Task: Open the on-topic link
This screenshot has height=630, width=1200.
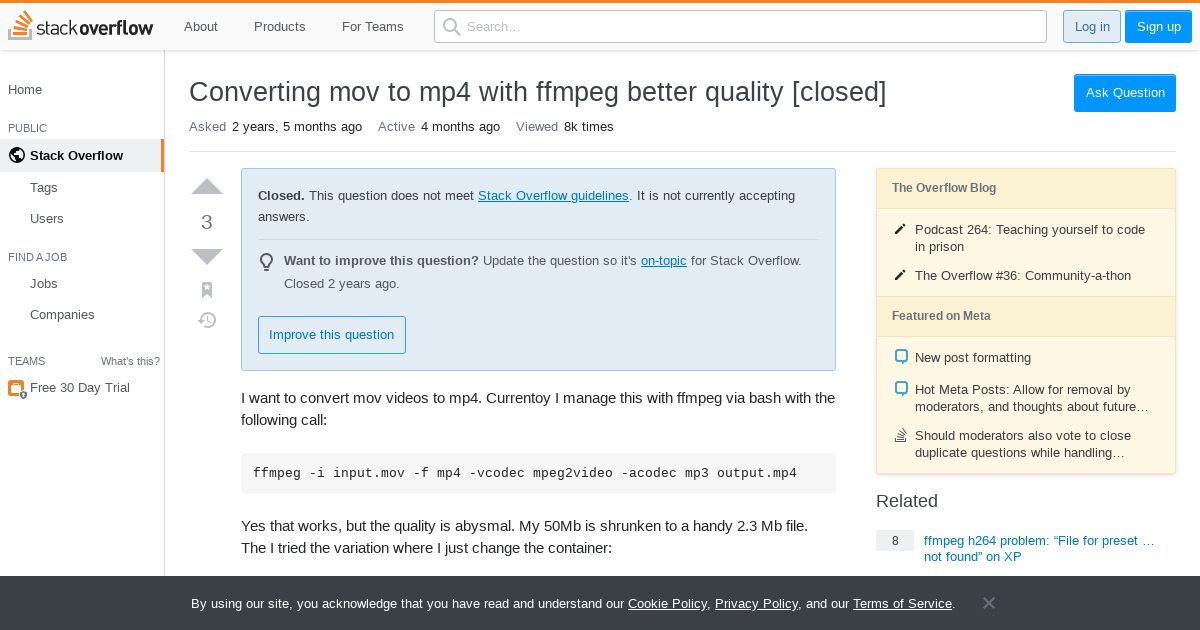Action: [x=664, y=261]
